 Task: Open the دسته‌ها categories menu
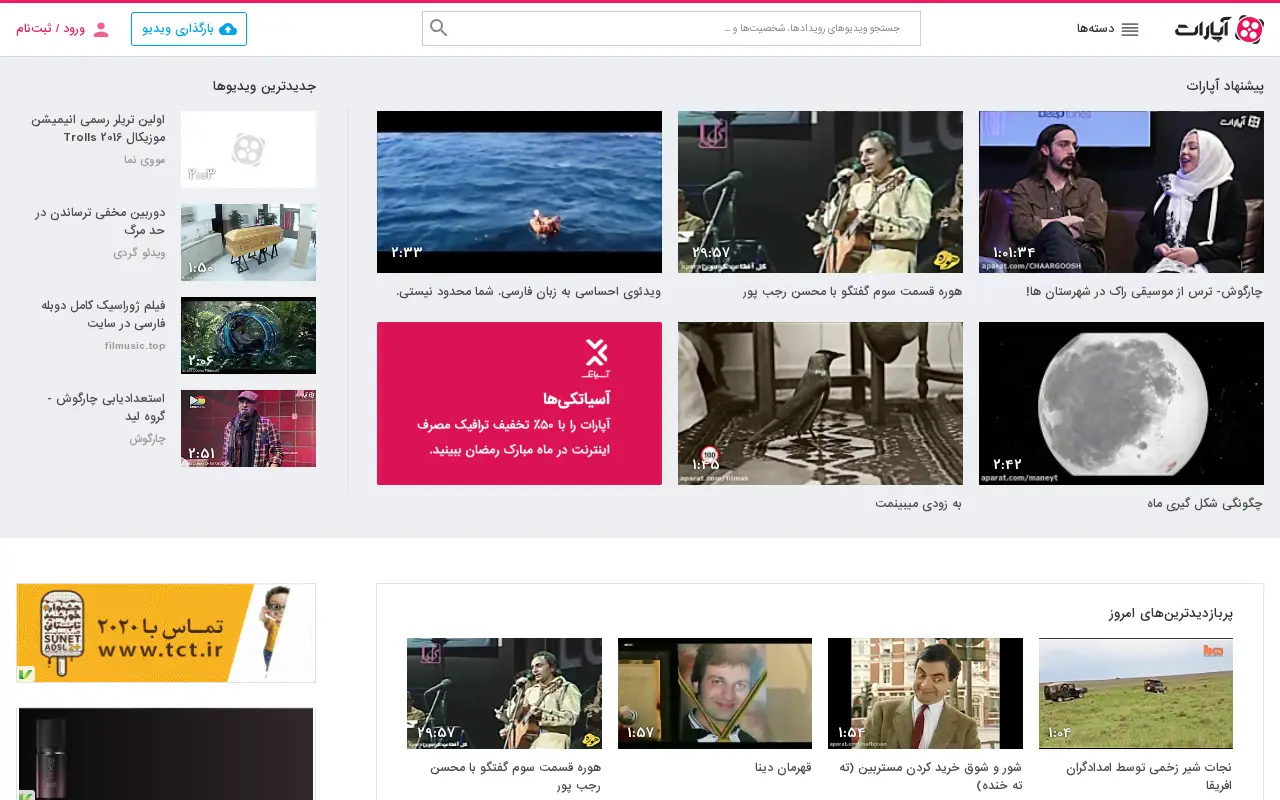pos(1108,29)
